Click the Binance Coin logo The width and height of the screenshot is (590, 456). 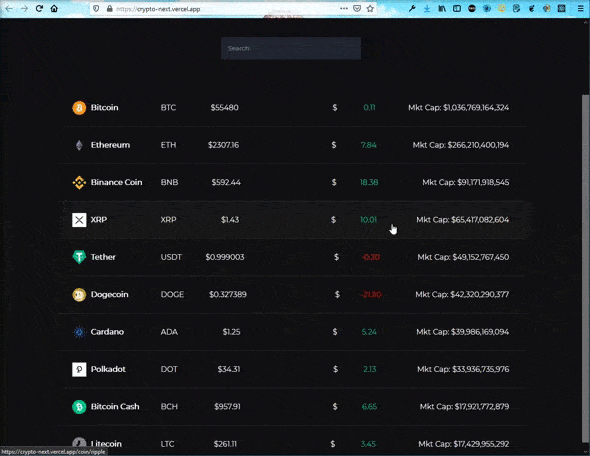point(79,182)
